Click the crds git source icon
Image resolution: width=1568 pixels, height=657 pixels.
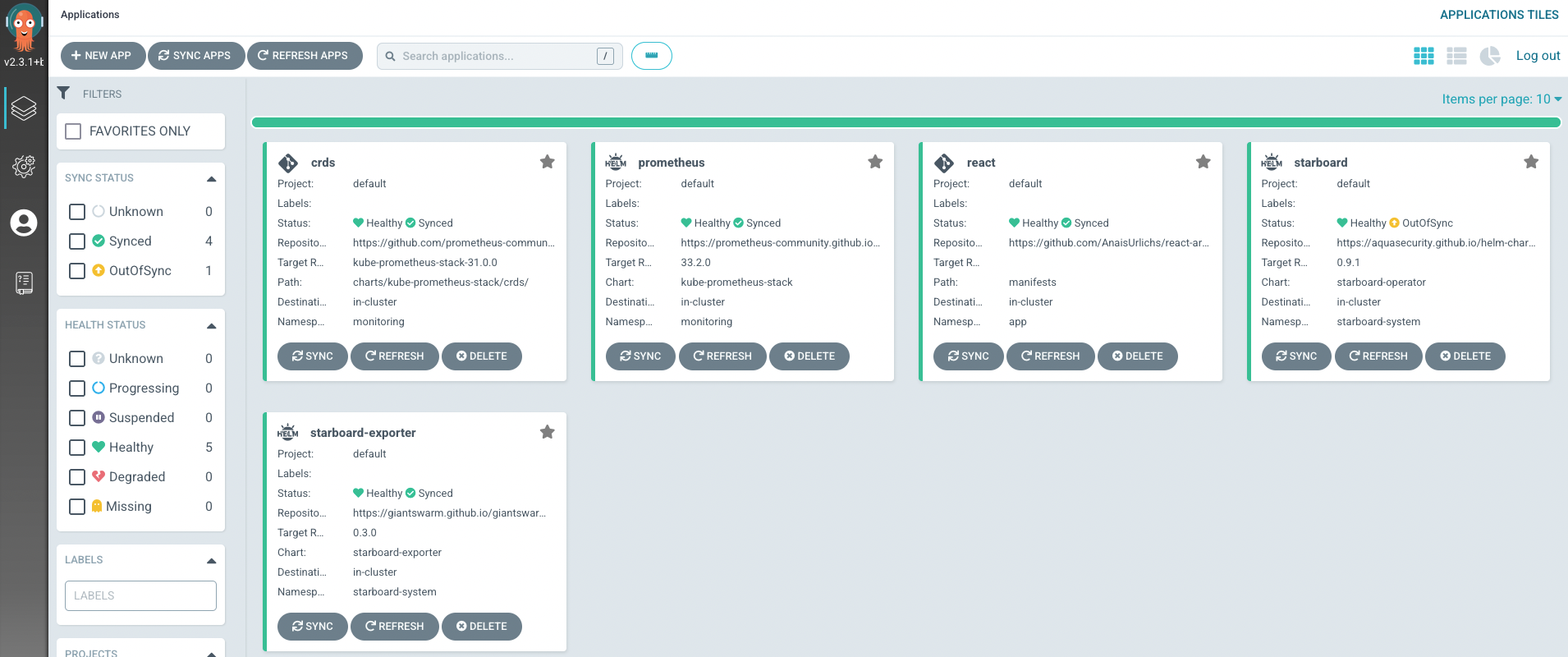(x=288, y=163)
